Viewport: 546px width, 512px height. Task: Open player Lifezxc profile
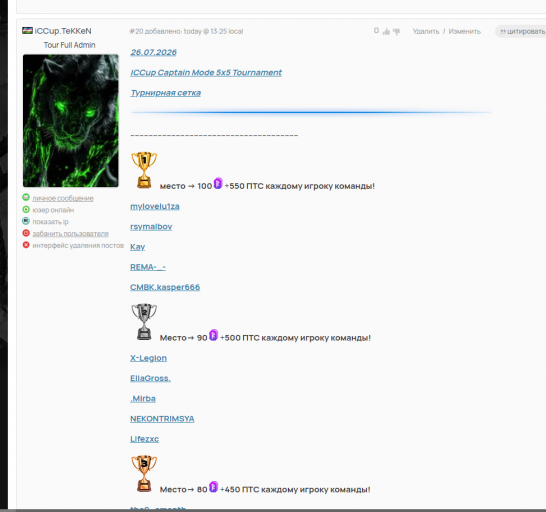[x=145, y=439]
